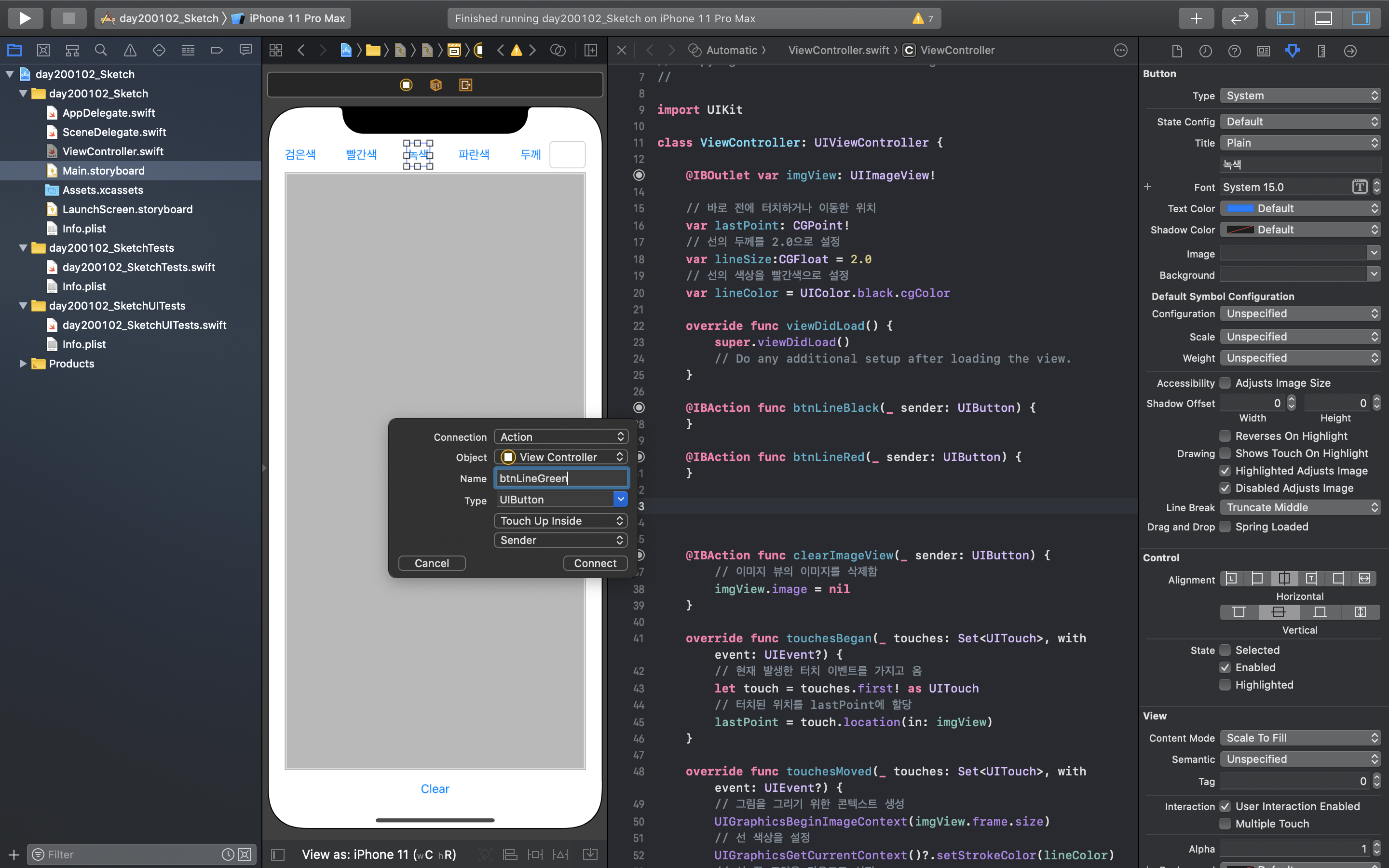Click Cancel in the connection popup
The height and width of the screenshot is (868, 1389).
click(x=432, y=563)
